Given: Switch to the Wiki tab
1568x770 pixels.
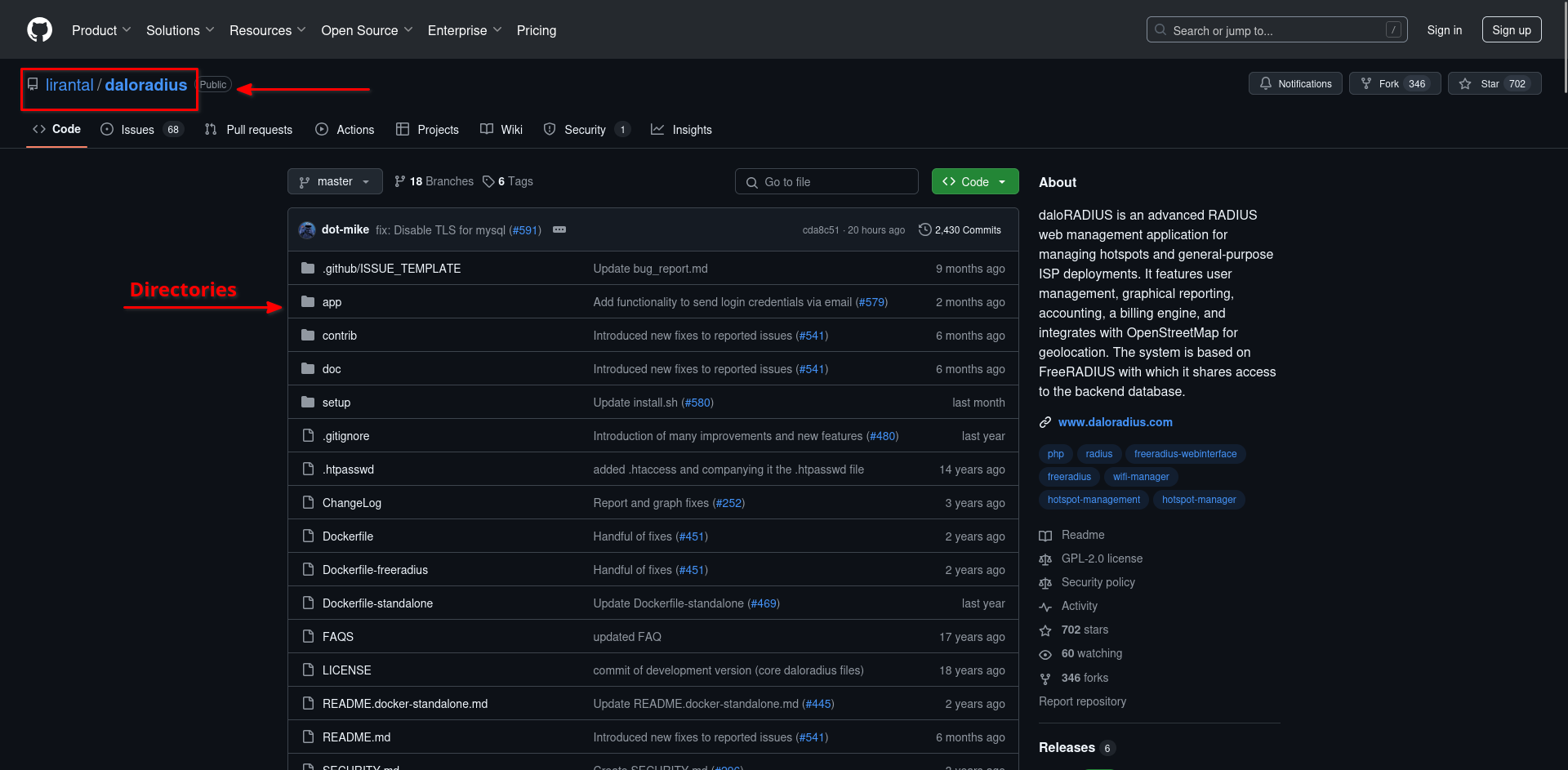Looking at the screenshot, I should pos(501,130).
